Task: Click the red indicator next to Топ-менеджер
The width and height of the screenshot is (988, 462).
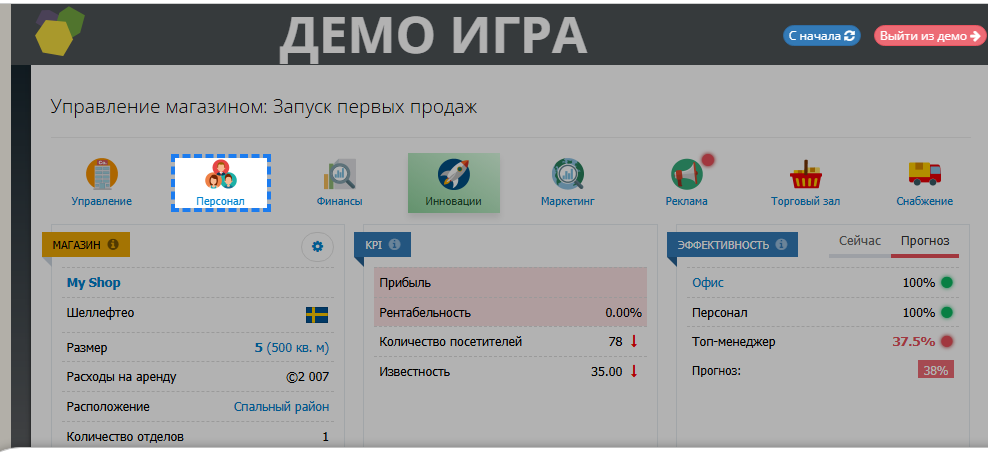Action: (x=946, y=342)
